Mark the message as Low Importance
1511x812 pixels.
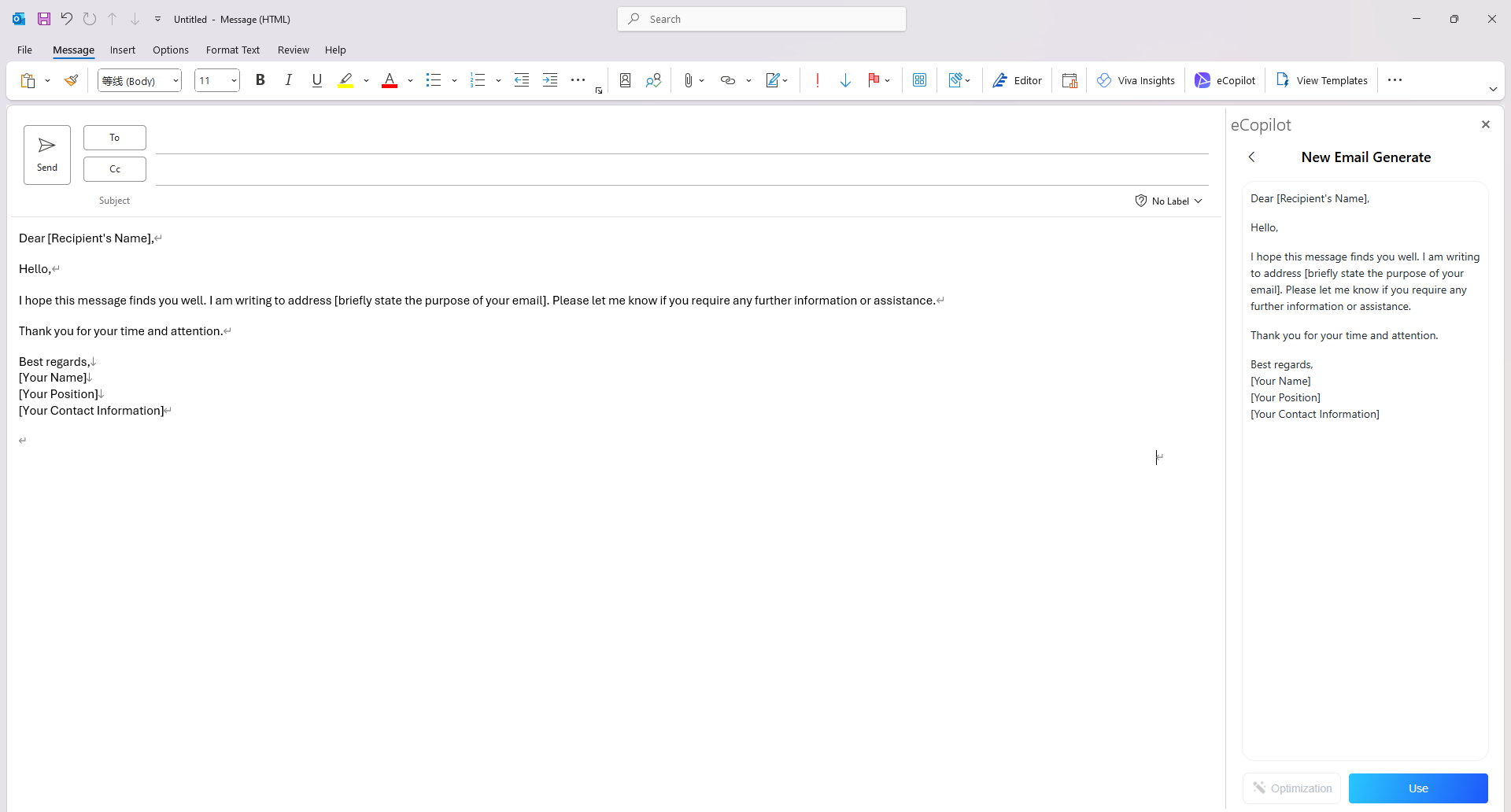[845, 79]
